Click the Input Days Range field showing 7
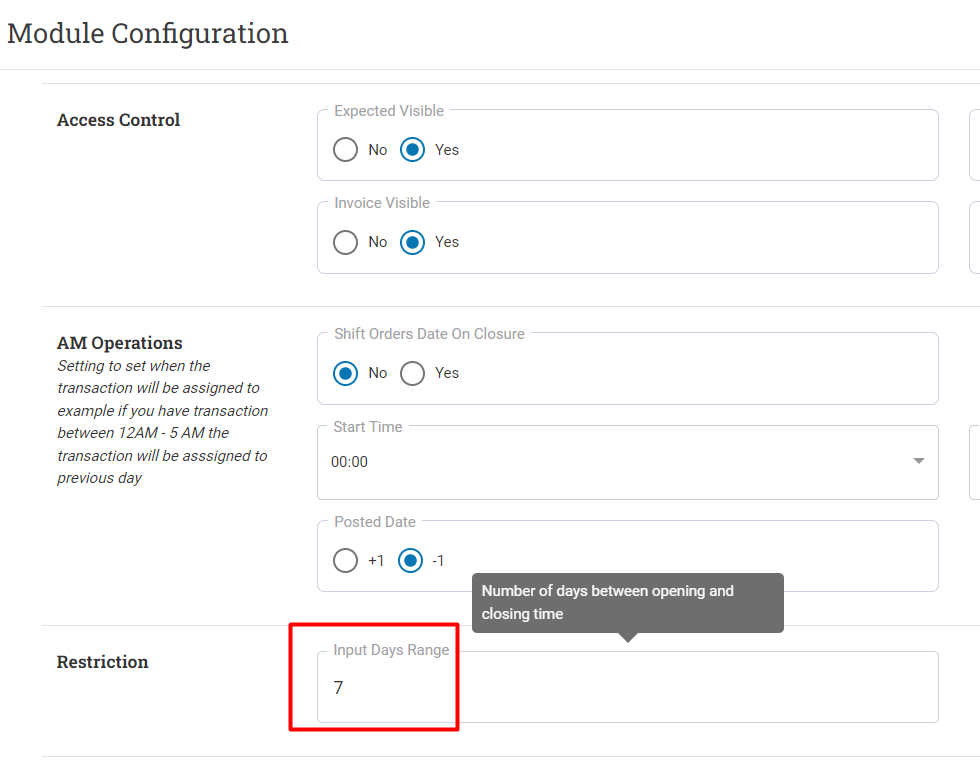Screen dimensions: 980x767 click(x=628, y=687)
